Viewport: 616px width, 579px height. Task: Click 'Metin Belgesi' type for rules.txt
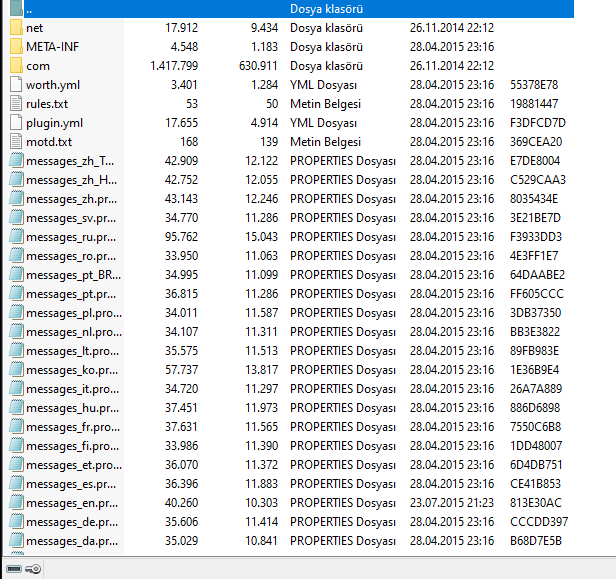tap(325, 104)
